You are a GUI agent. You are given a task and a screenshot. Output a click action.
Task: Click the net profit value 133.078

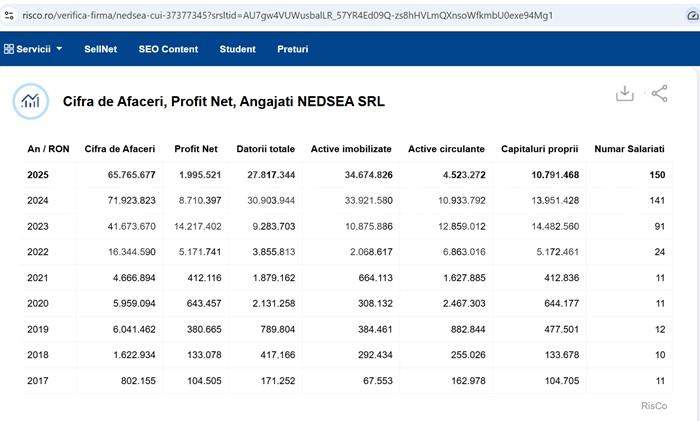click(204, 354)
